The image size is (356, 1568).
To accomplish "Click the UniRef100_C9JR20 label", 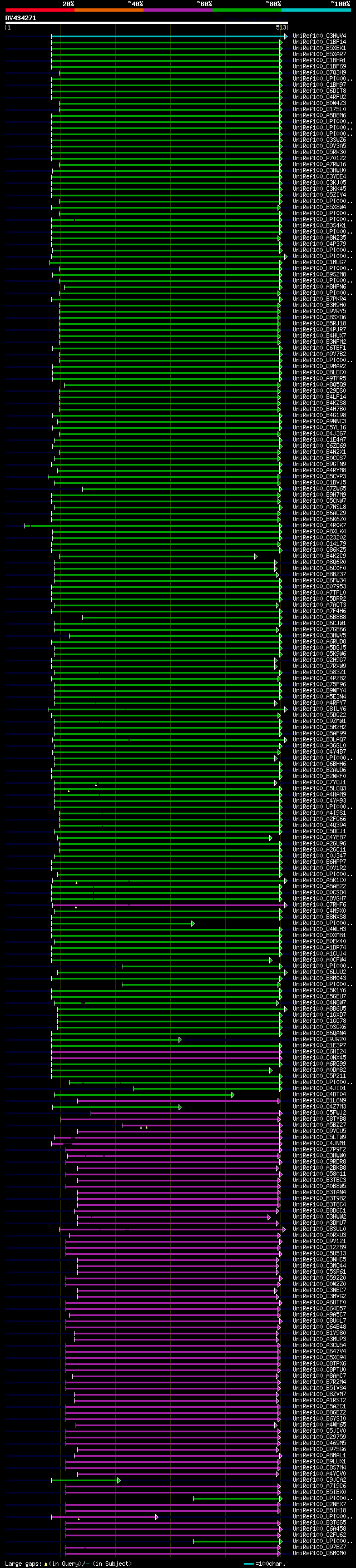I will (319, 1039).
